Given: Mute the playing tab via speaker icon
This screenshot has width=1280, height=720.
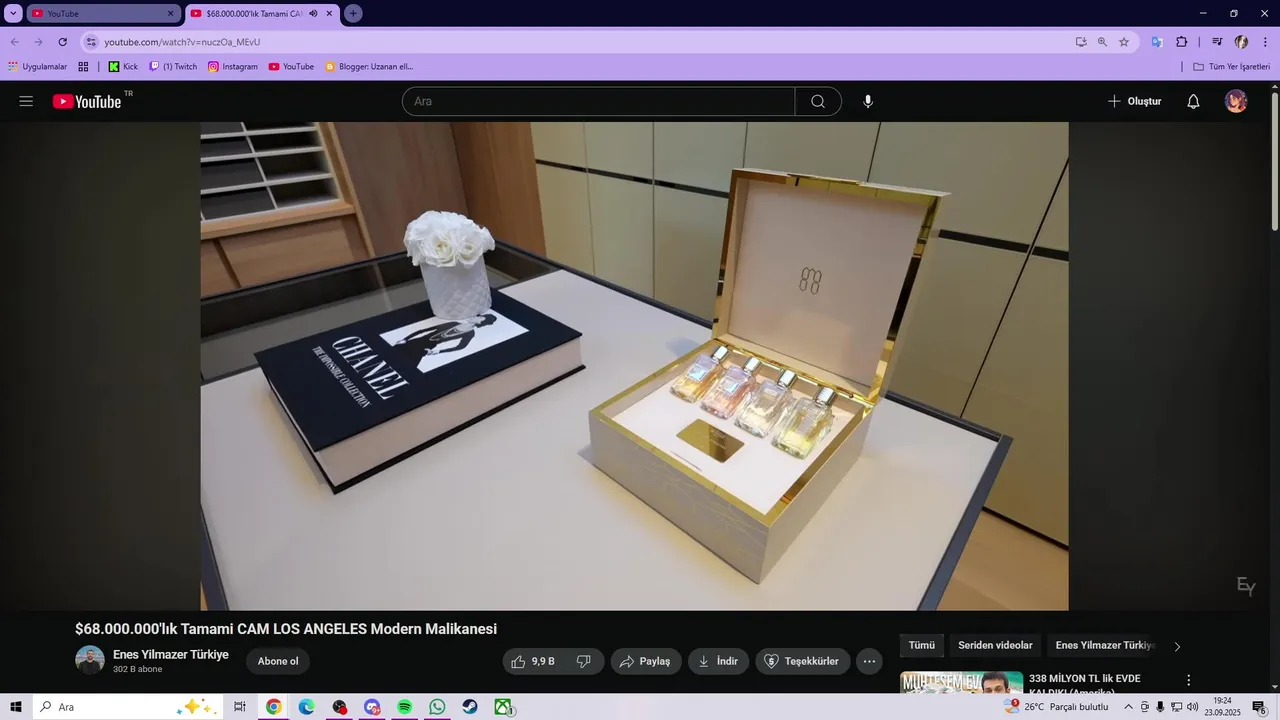Looking at the screenshot, I should click(x=313, y=14).
